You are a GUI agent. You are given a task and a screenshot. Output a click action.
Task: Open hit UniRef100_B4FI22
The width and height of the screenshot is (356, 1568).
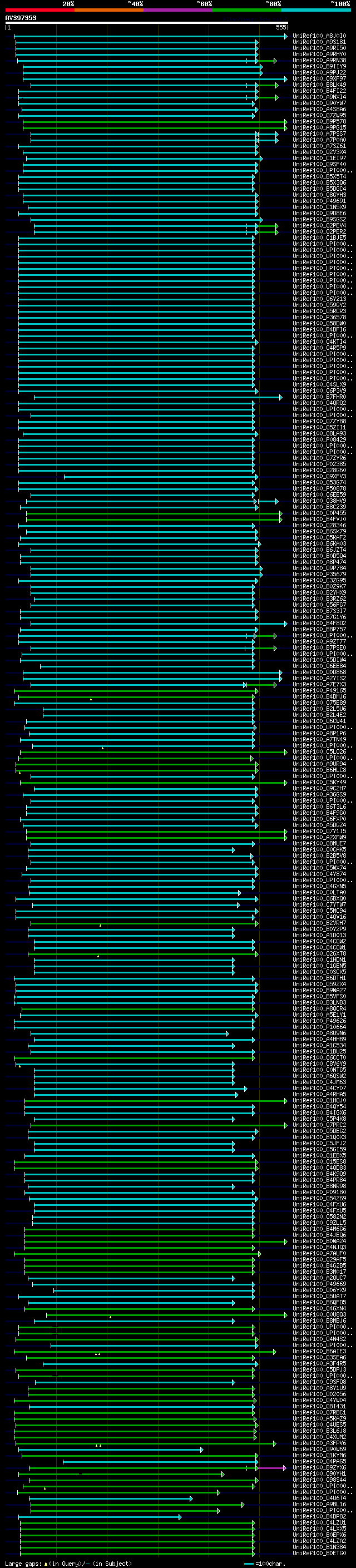point(319,91)
